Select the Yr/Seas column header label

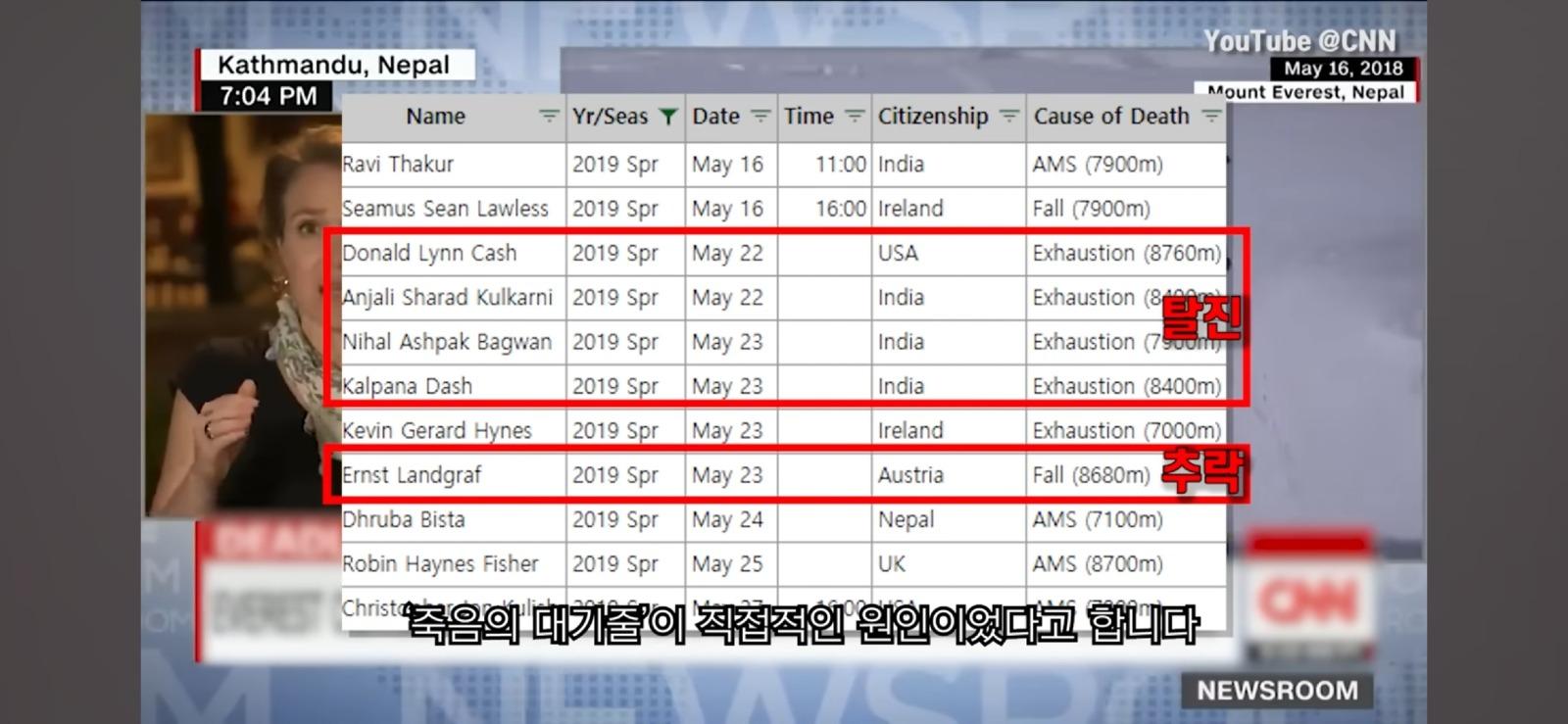pos(611,117)
